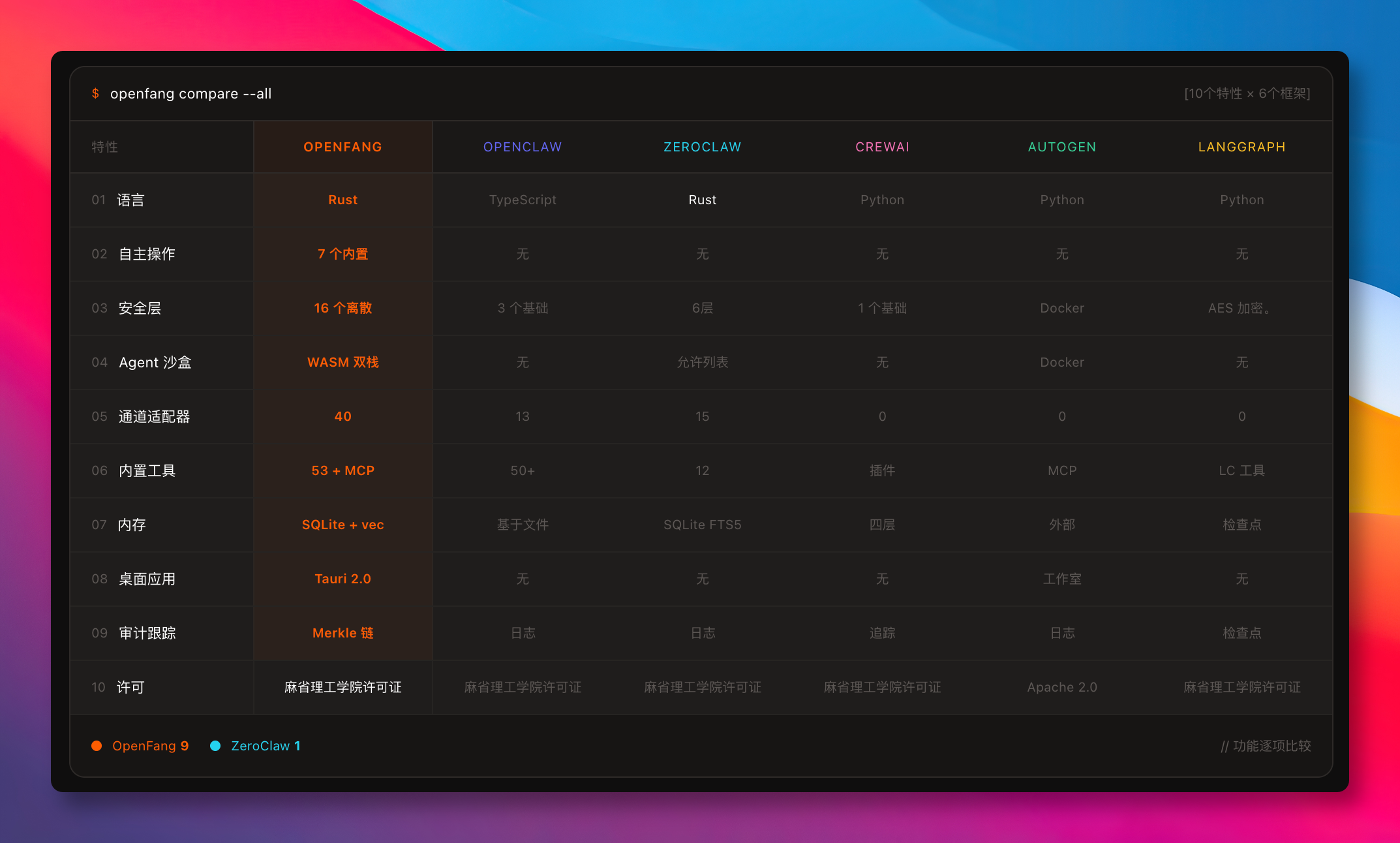This screenshot has height=843, width=1400.
Task: Select the OPENCLAW column header
Action: coord(523,147)
